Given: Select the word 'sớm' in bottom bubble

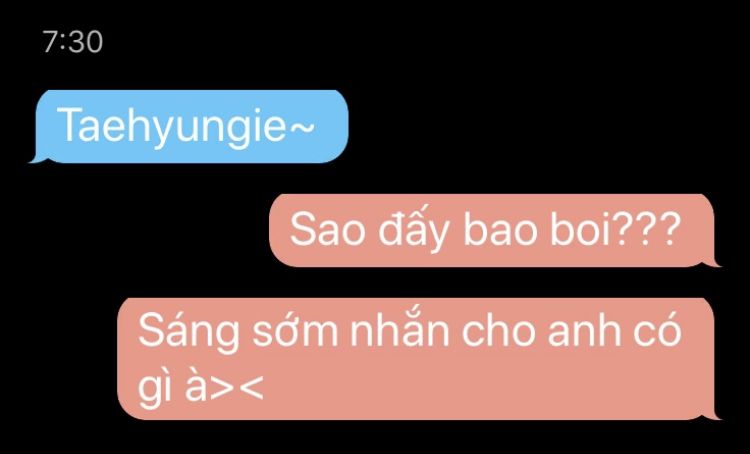Looking at the screenshot, I should pyautogui.click(x=295, y=331).
